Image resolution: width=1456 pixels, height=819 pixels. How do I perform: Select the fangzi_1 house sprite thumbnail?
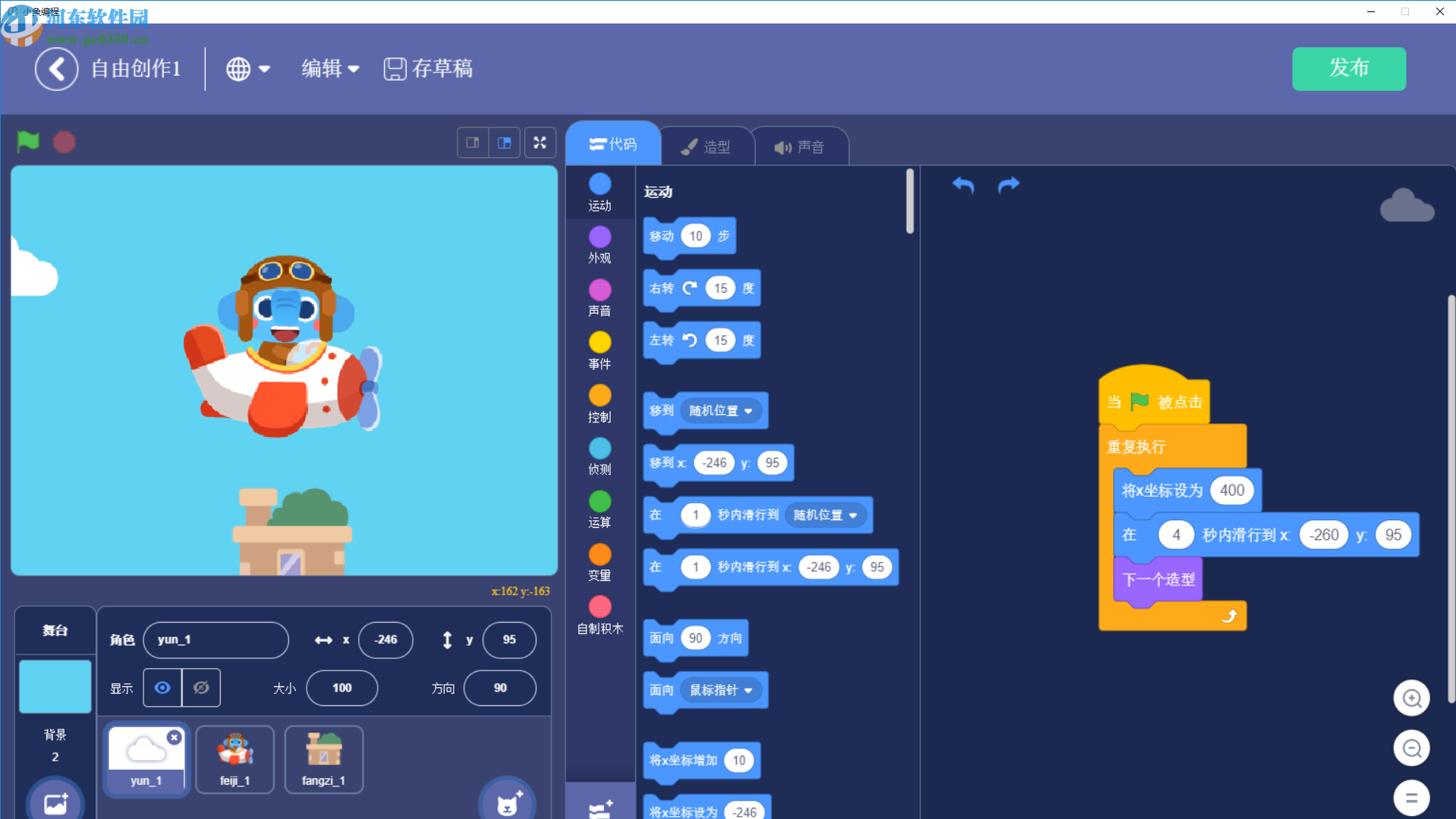click(x=324, y=759)
